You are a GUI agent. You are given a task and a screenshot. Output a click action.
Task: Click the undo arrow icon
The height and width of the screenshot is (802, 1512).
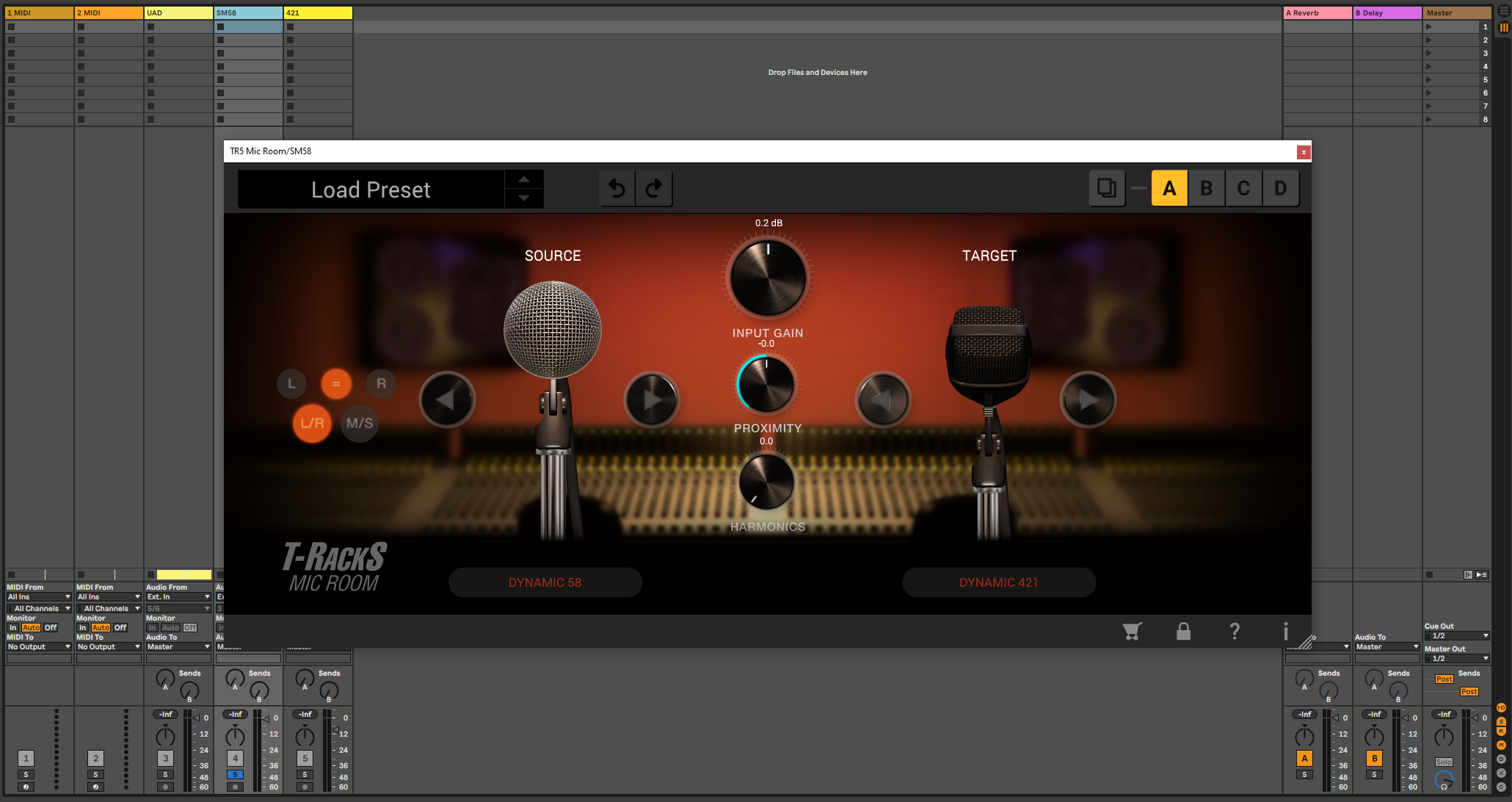(617, 188)
